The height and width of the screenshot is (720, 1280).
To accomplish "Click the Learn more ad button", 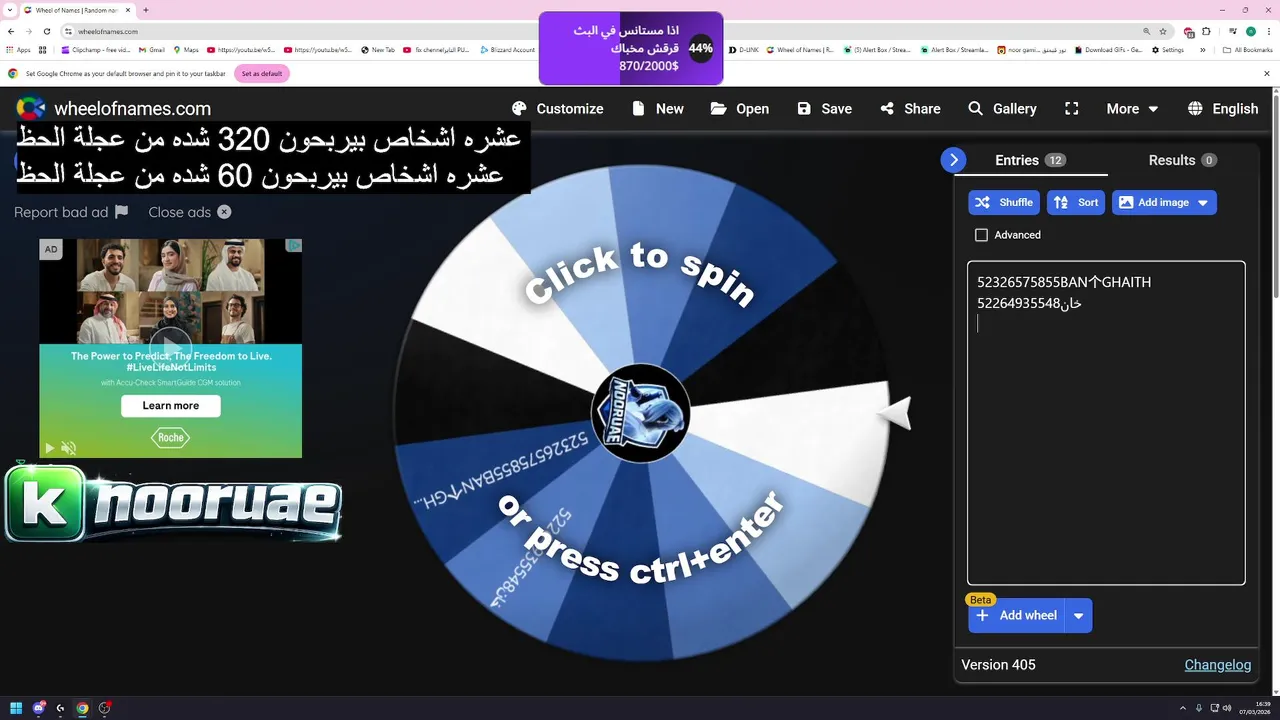I will (171, 406).
